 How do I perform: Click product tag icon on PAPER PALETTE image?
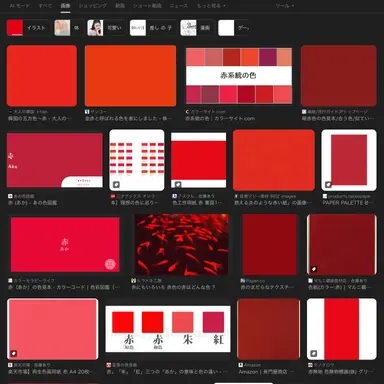(x=328, y=184)
